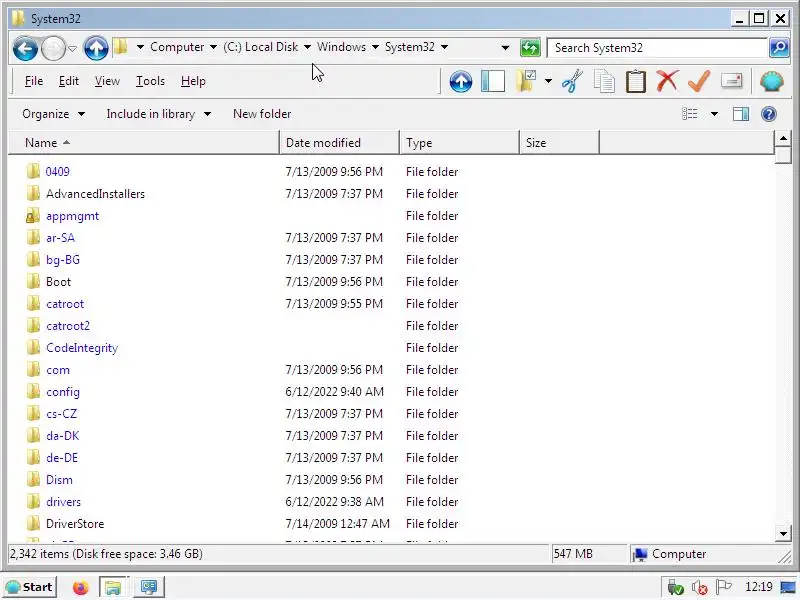Go up one level via address bar Up button
The width and height of the screenshot is (800, 600).
(95, 48)
